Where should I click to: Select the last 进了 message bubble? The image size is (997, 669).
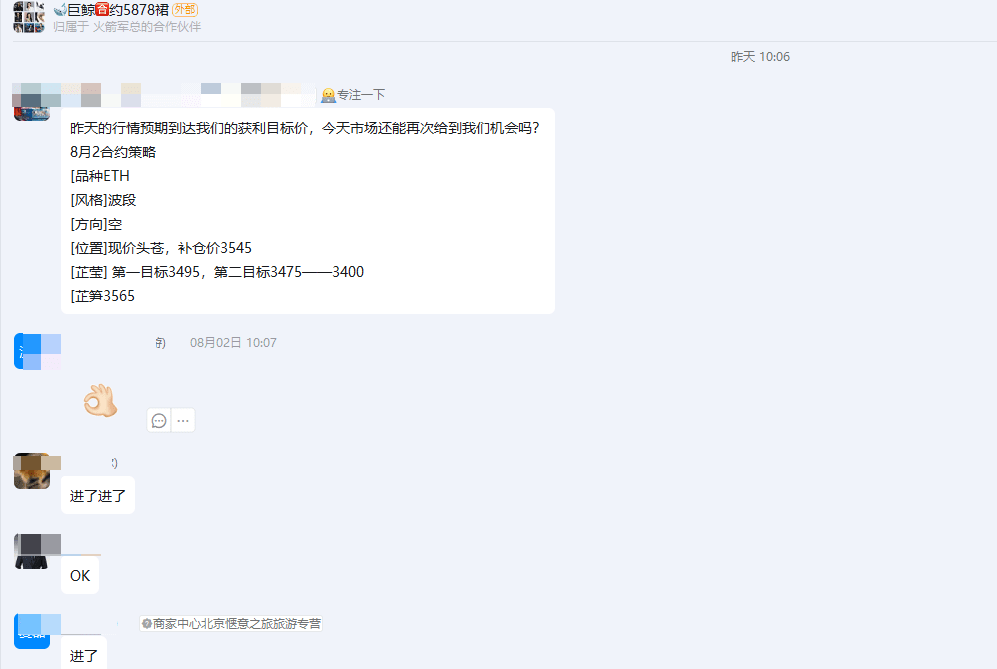(x=84, y=655)
